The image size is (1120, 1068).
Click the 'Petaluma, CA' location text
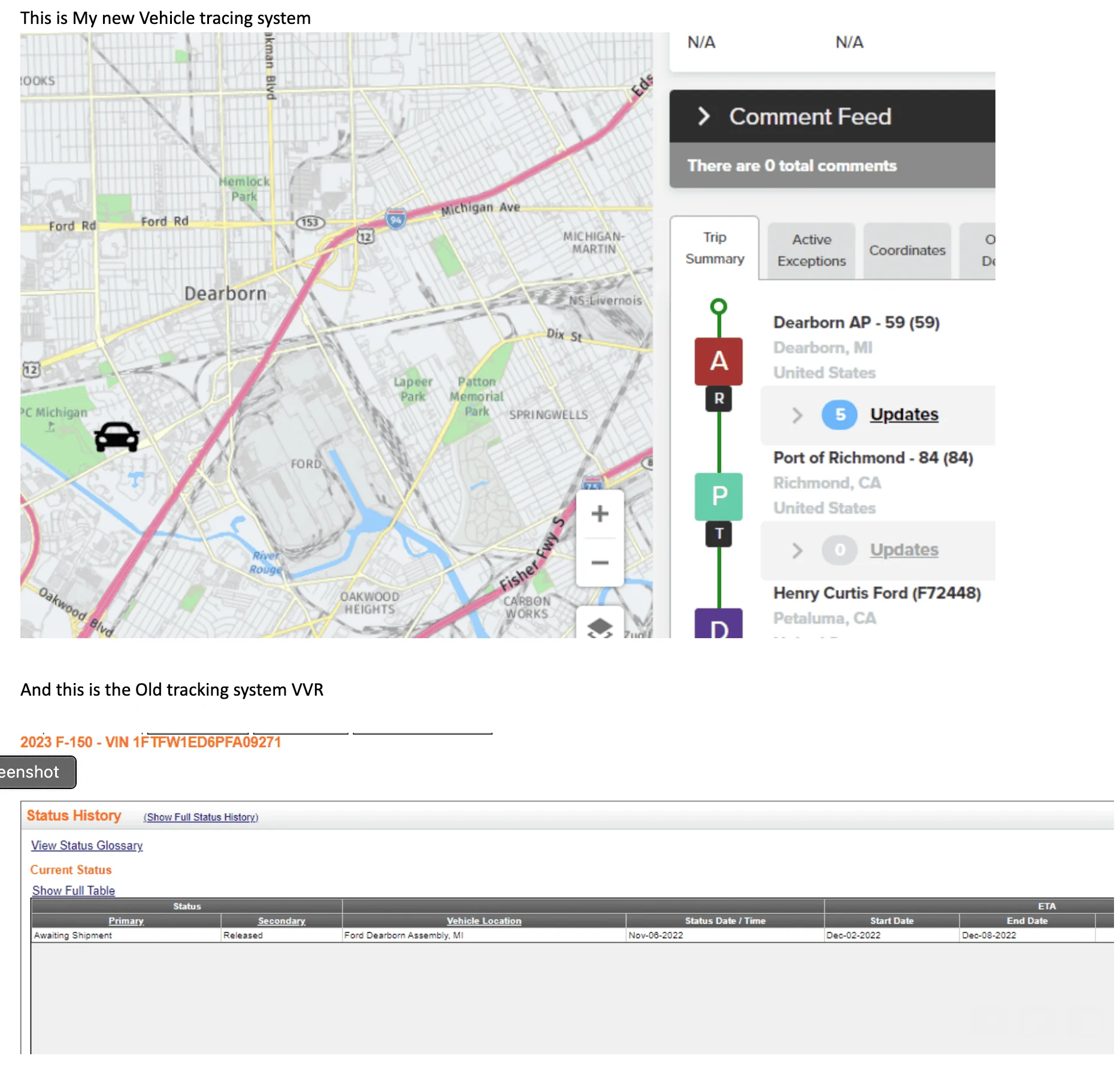tap(825, 618)
